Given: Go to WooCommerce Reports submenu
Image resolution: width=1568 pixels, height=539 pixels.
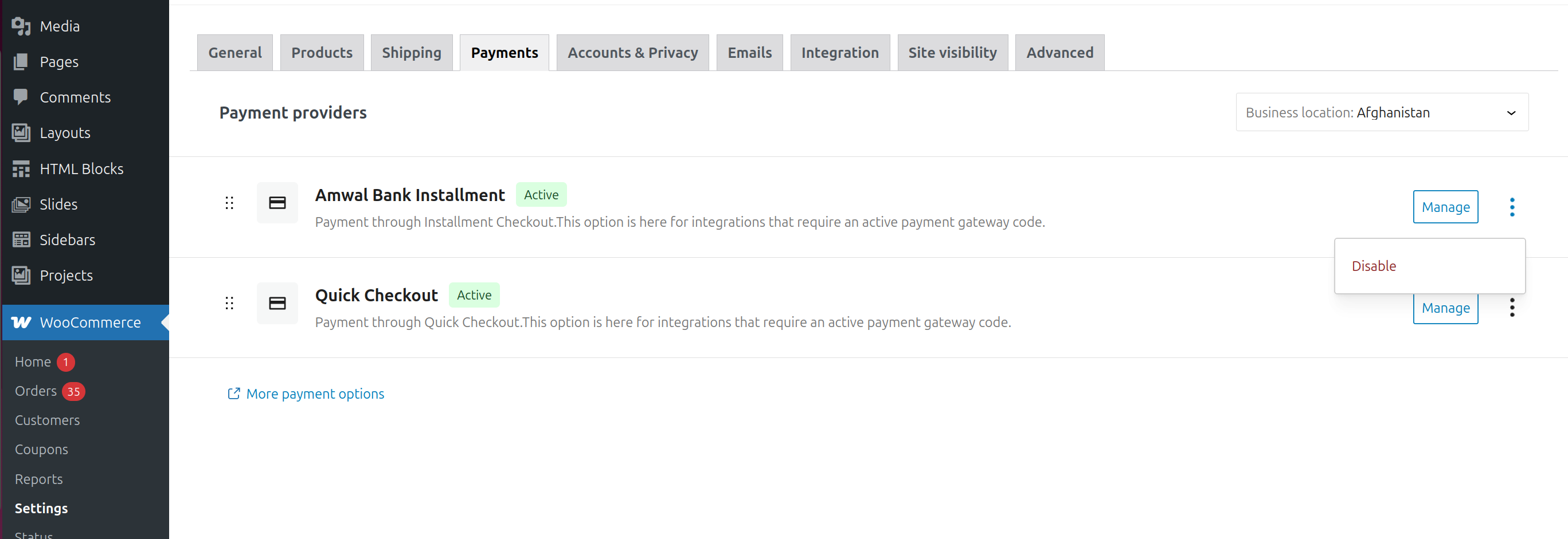Looking at the screenshot, I should point(39,480).
